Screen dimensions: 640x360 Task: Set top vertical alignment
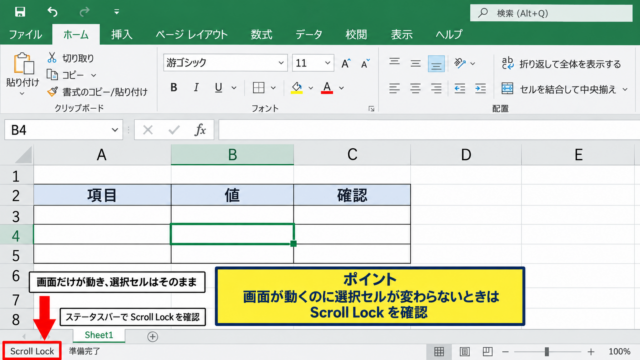click(x=394, y=62)
